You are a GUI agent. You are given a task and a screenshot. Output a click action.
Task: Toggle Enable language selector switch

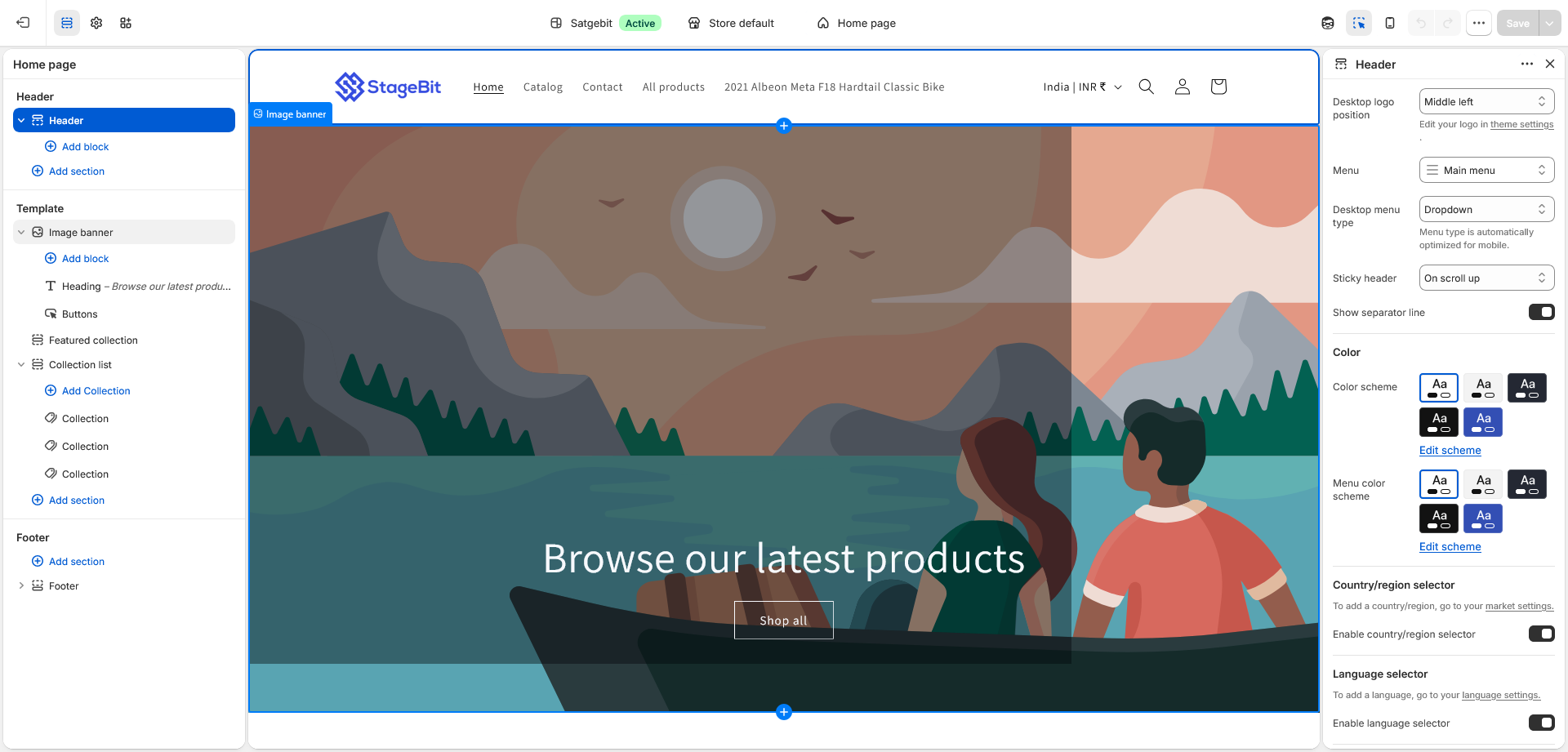(1541, 723)
